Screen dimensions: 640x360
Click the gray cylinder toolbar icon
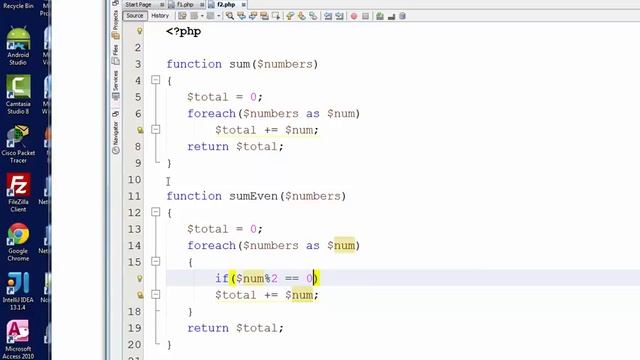click(402, 16)
